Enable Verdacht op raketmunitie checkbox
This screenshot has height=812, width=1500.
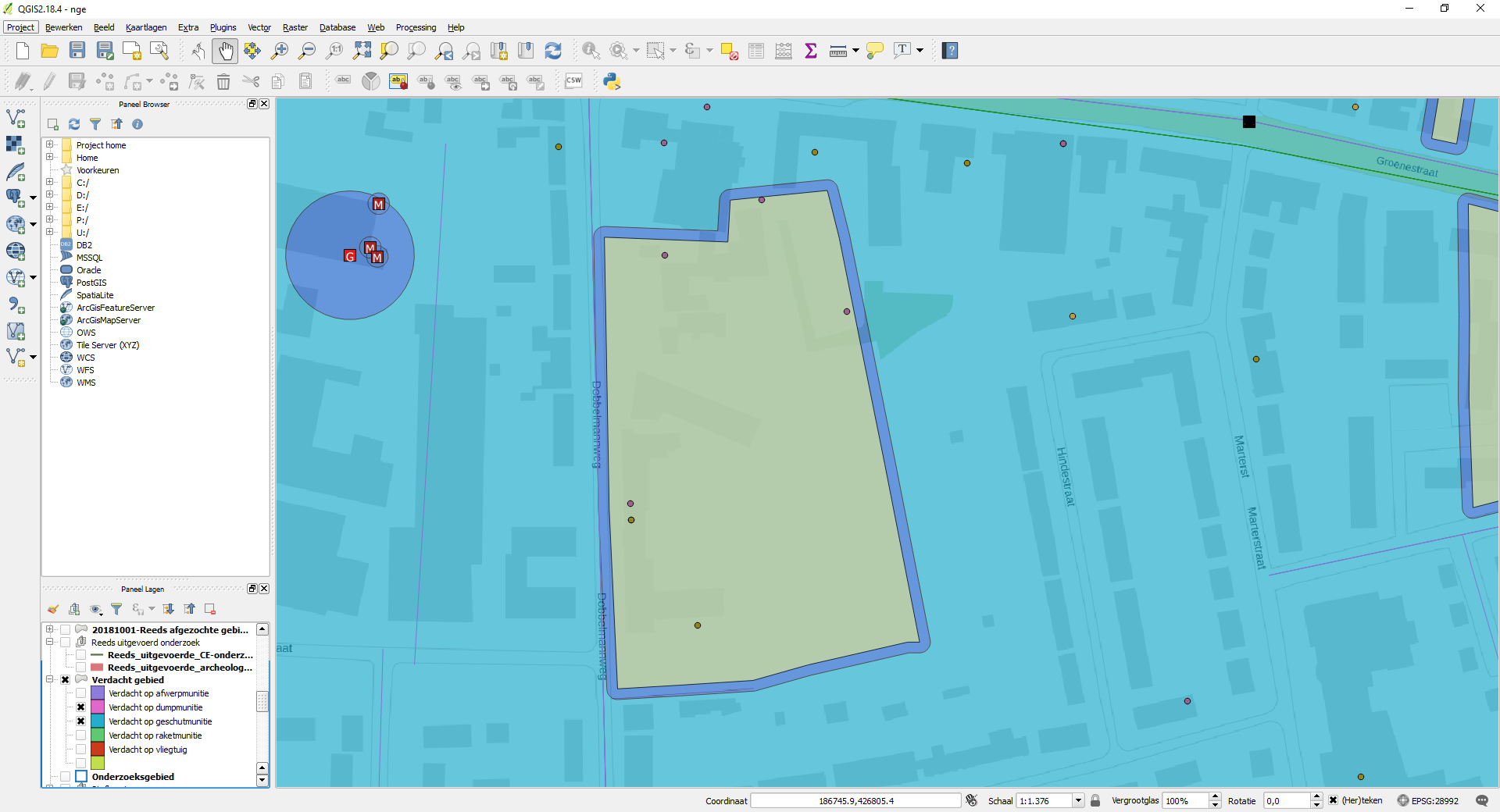[x=80, y=735]
